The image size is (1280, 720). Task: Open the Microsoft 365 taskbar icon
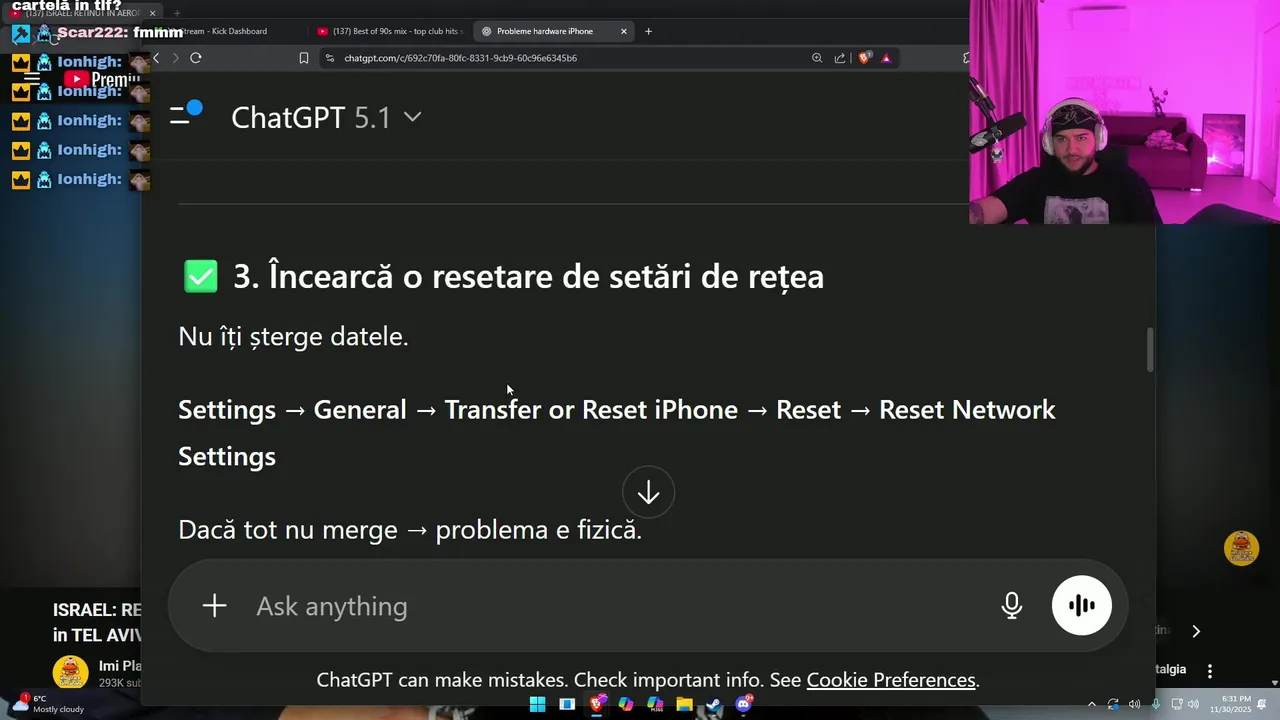tap(655, 704)
